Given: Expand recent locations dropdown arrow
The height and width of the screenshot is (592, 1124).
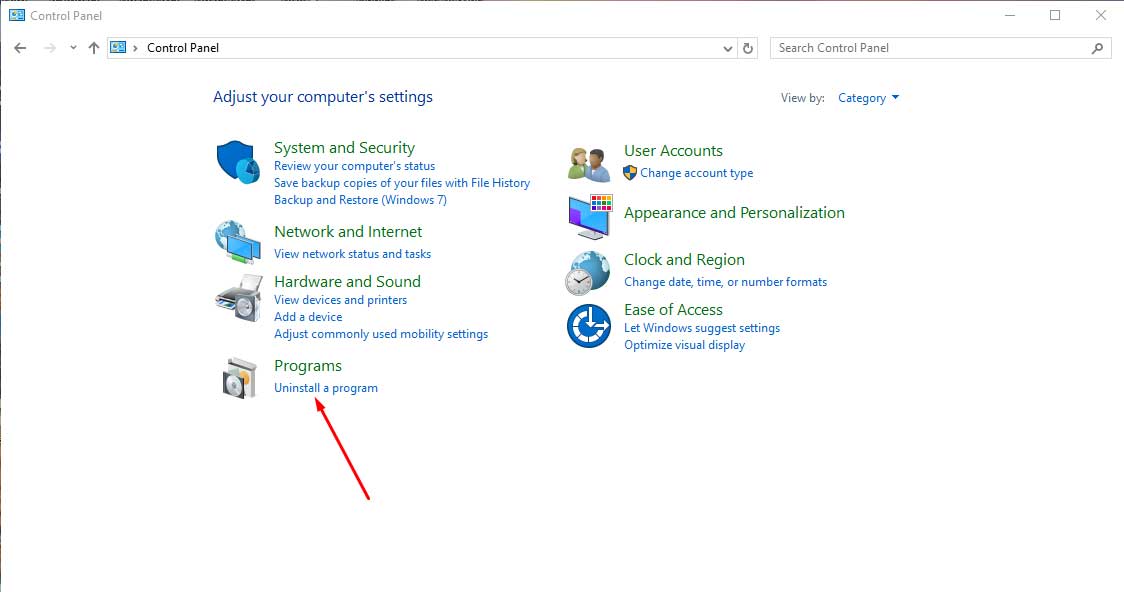Looking at the screenshot, I should (73, 48).
